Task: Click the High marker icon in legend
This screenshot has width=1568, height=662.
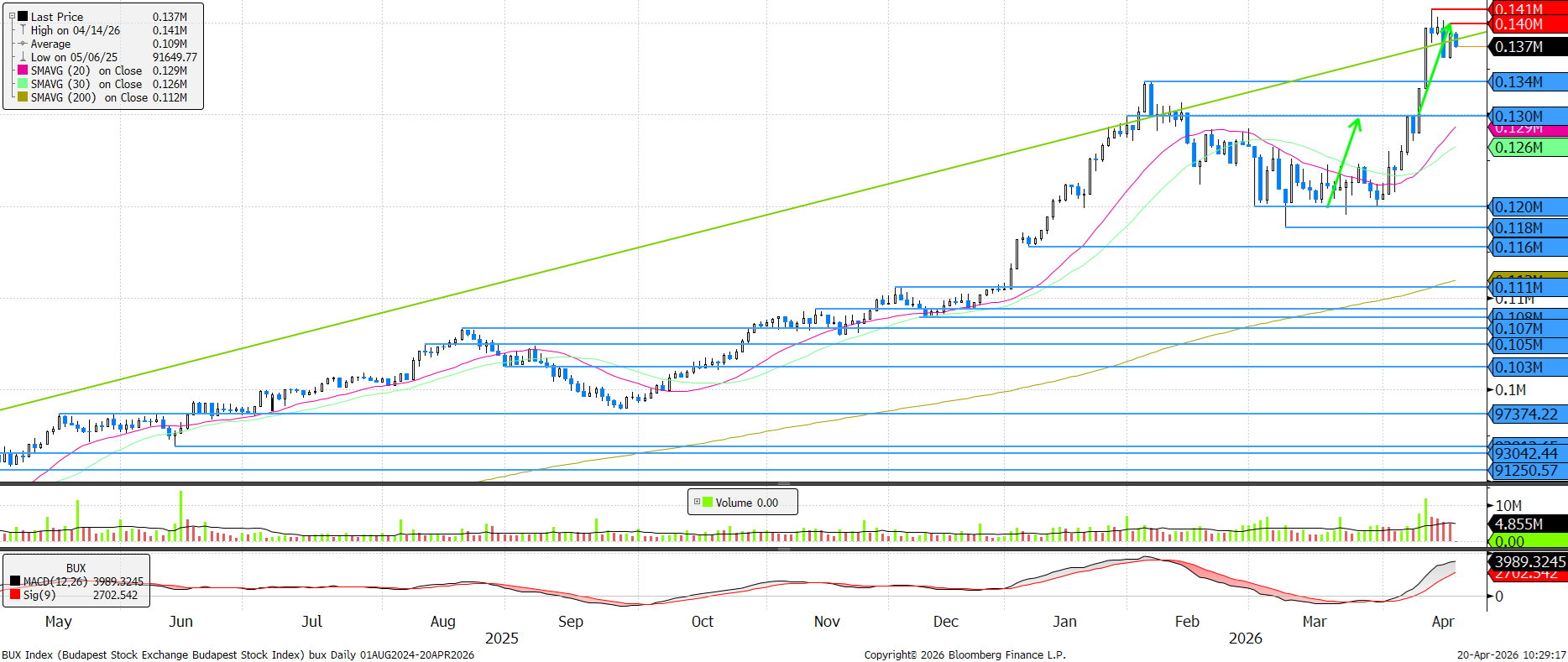Action: click(x=23, y=30)
